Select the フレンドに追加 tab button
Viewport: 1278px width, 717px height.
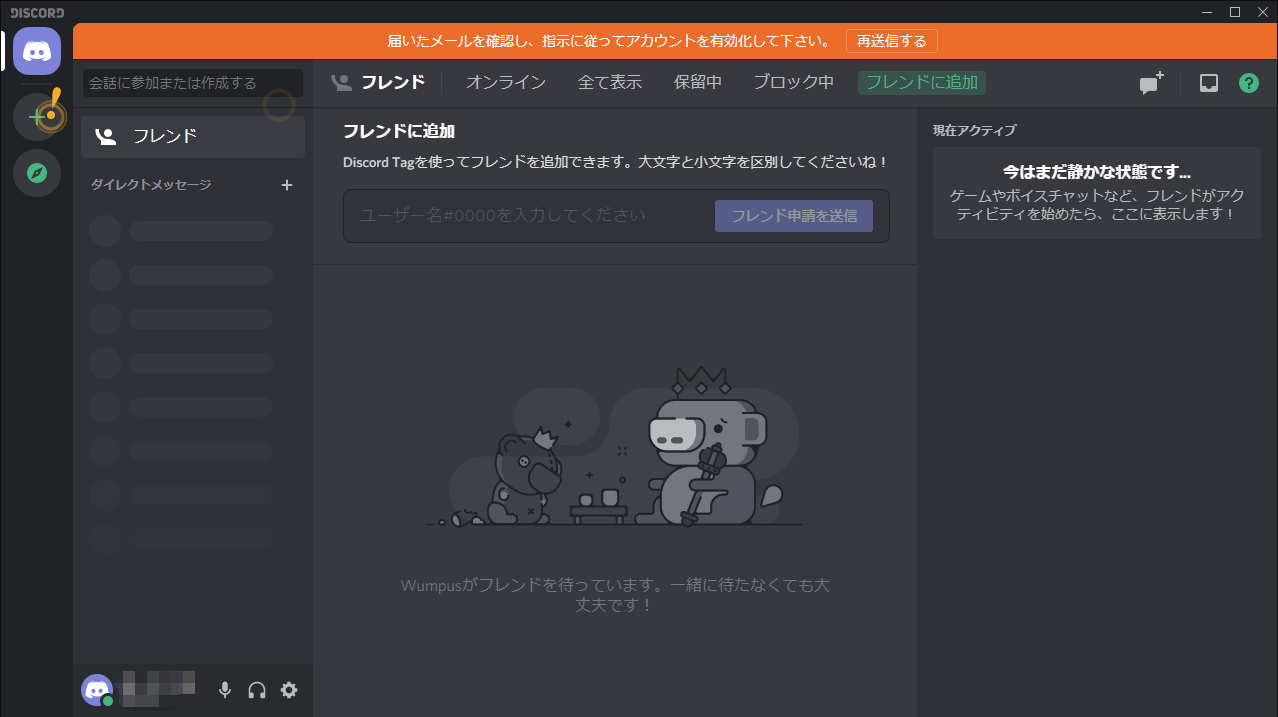pyautogui.click(x=921, y=83)
